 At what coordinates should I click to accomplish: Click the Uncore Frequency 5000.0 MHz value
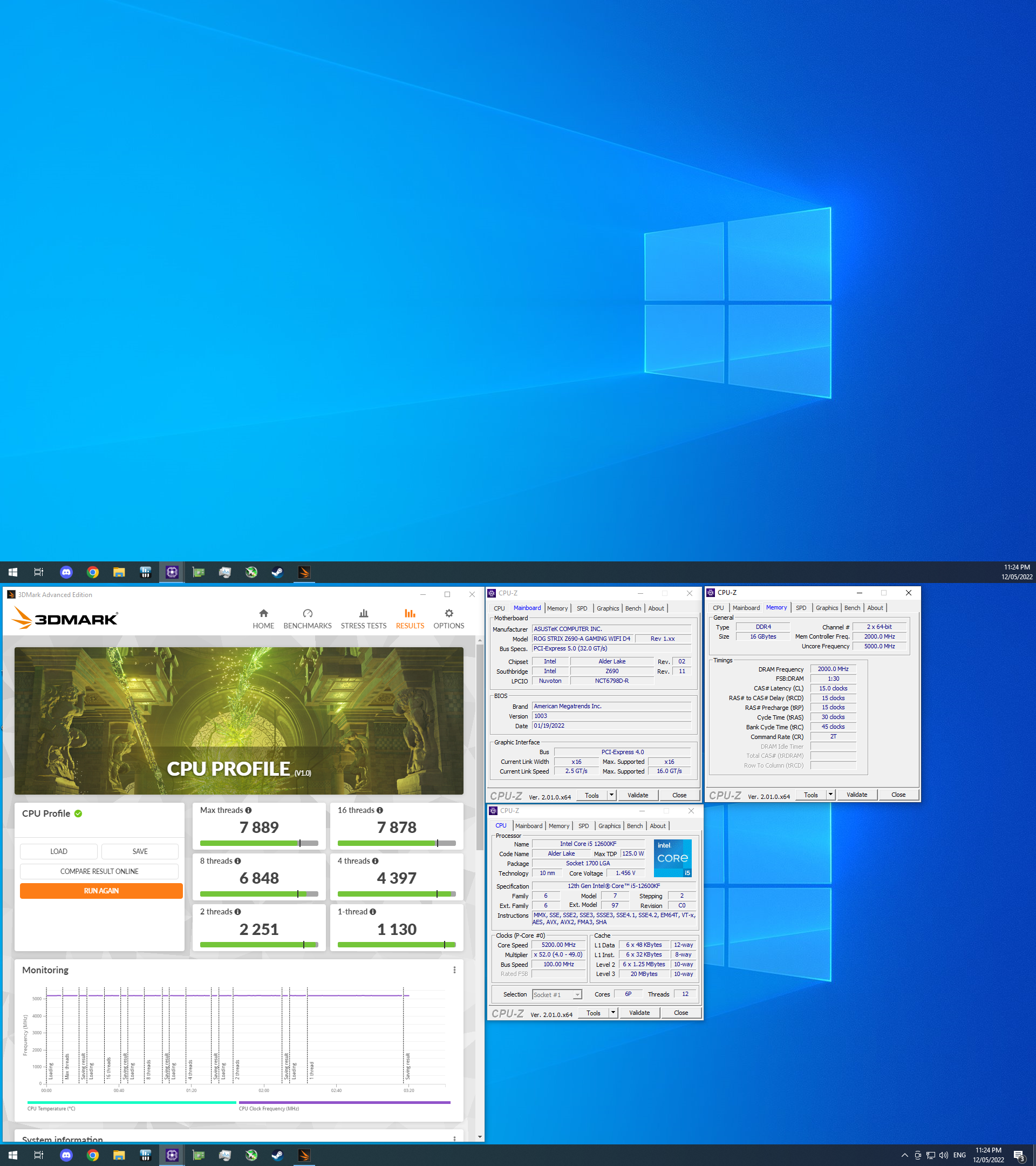point(879,646)
